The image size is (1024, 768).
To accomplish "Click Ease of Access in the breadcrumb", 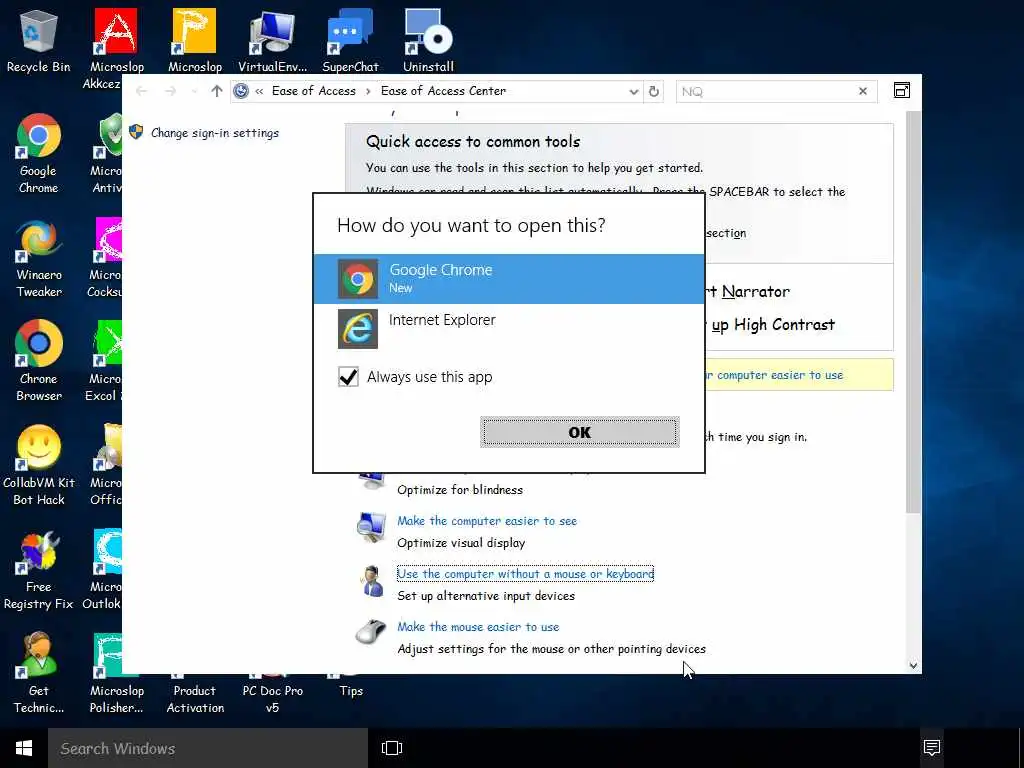I will [313, 91].
